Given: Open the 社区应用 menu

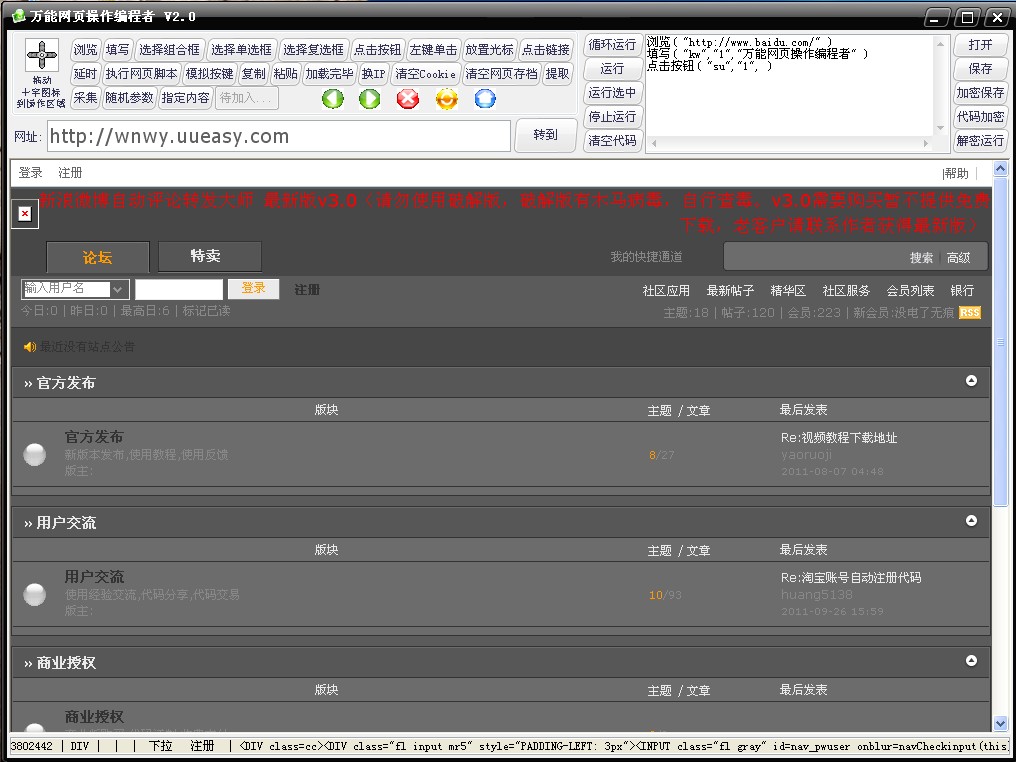Looking at the screenshot, I should (x=665, y=290).
